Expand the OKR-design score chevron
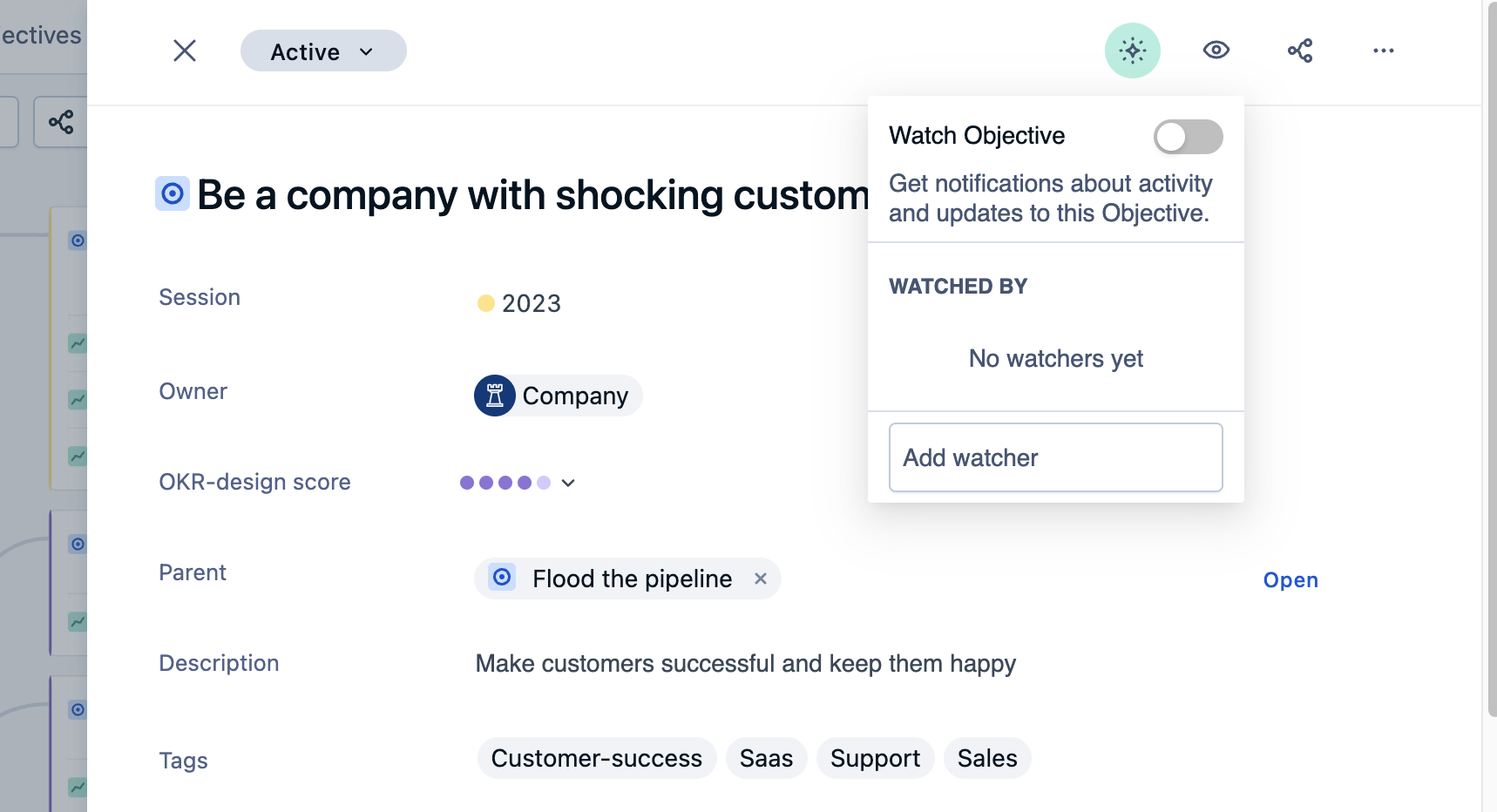 (568, 483)
